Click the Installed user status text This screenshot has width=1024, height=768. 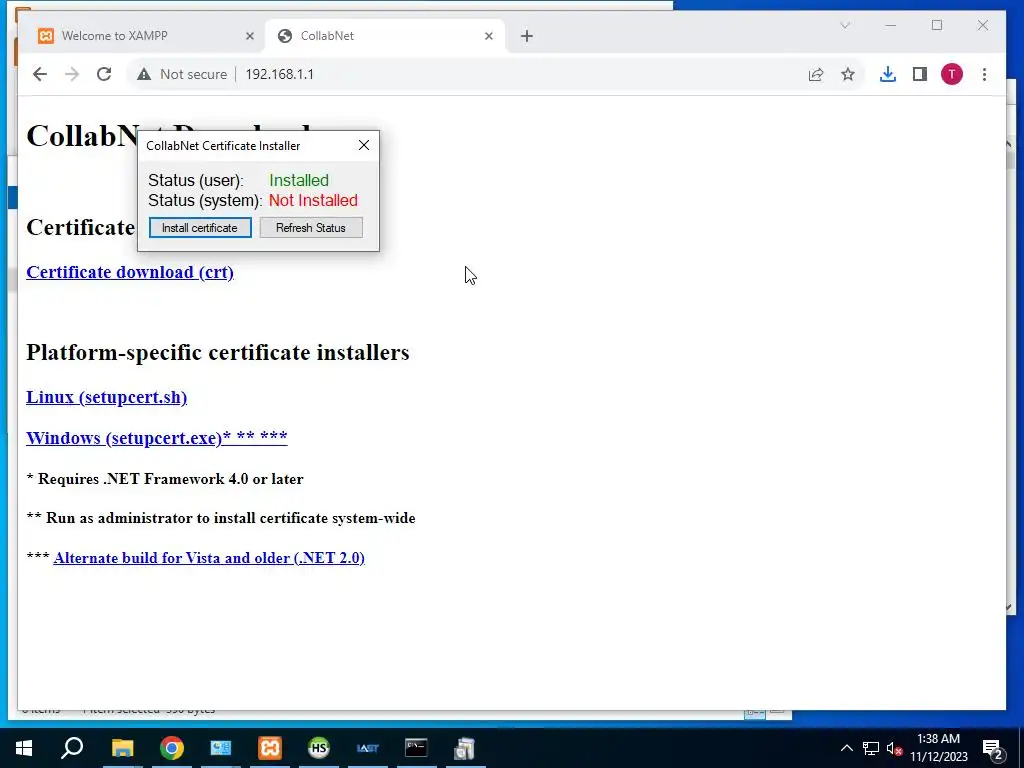coord(299,180)
